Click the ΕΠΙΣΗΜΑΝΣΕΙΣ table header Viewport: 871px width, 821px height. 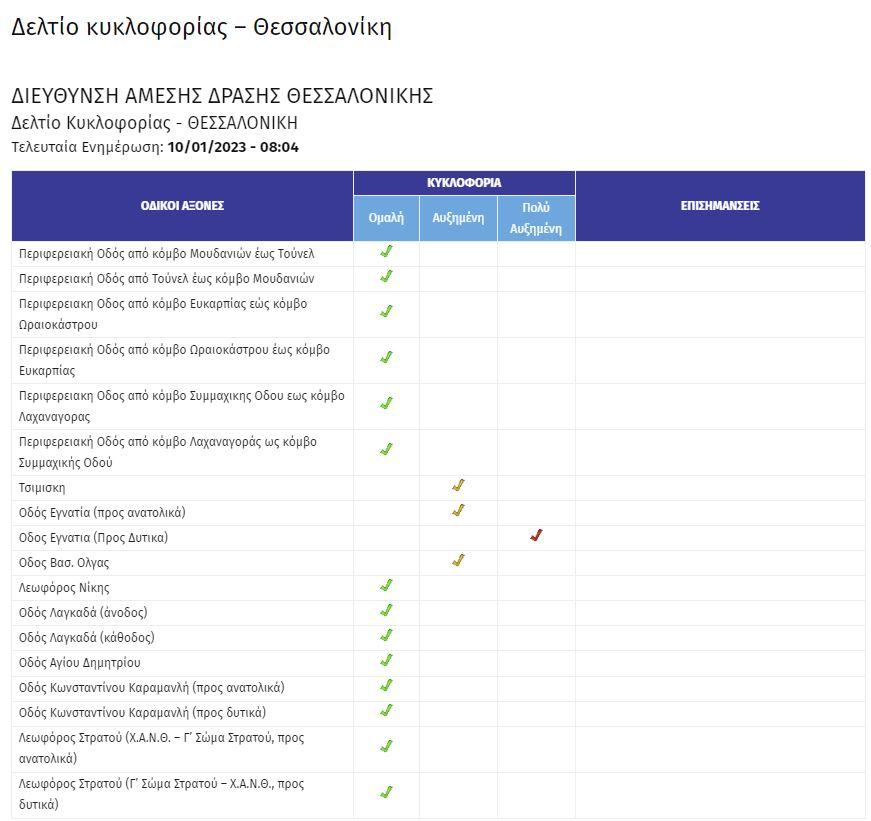(x=720, y=206)
